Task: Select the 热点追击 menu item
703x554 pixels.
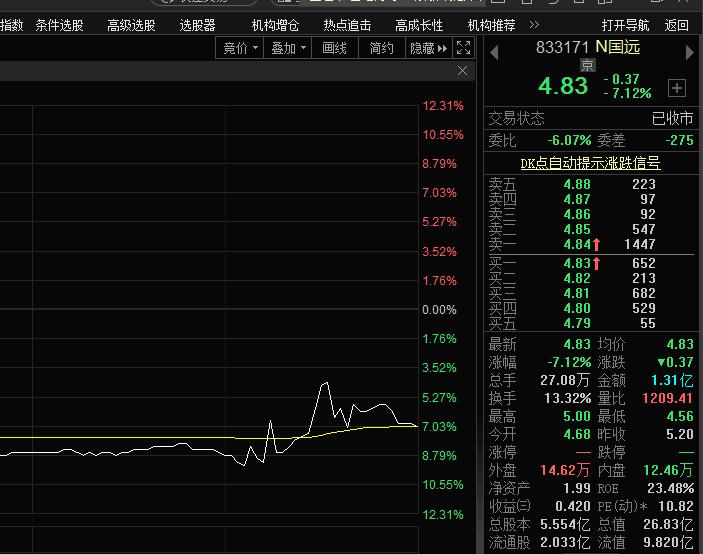Action: tap(347, 25)
